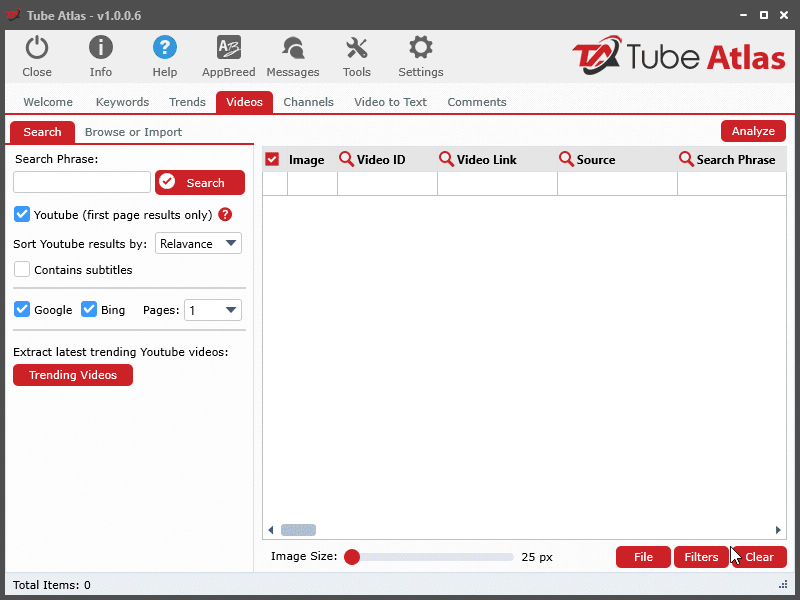Open the Help question mark icon
Screen dimensions: 800x600
pyautogui.click(x=165, y=47)
